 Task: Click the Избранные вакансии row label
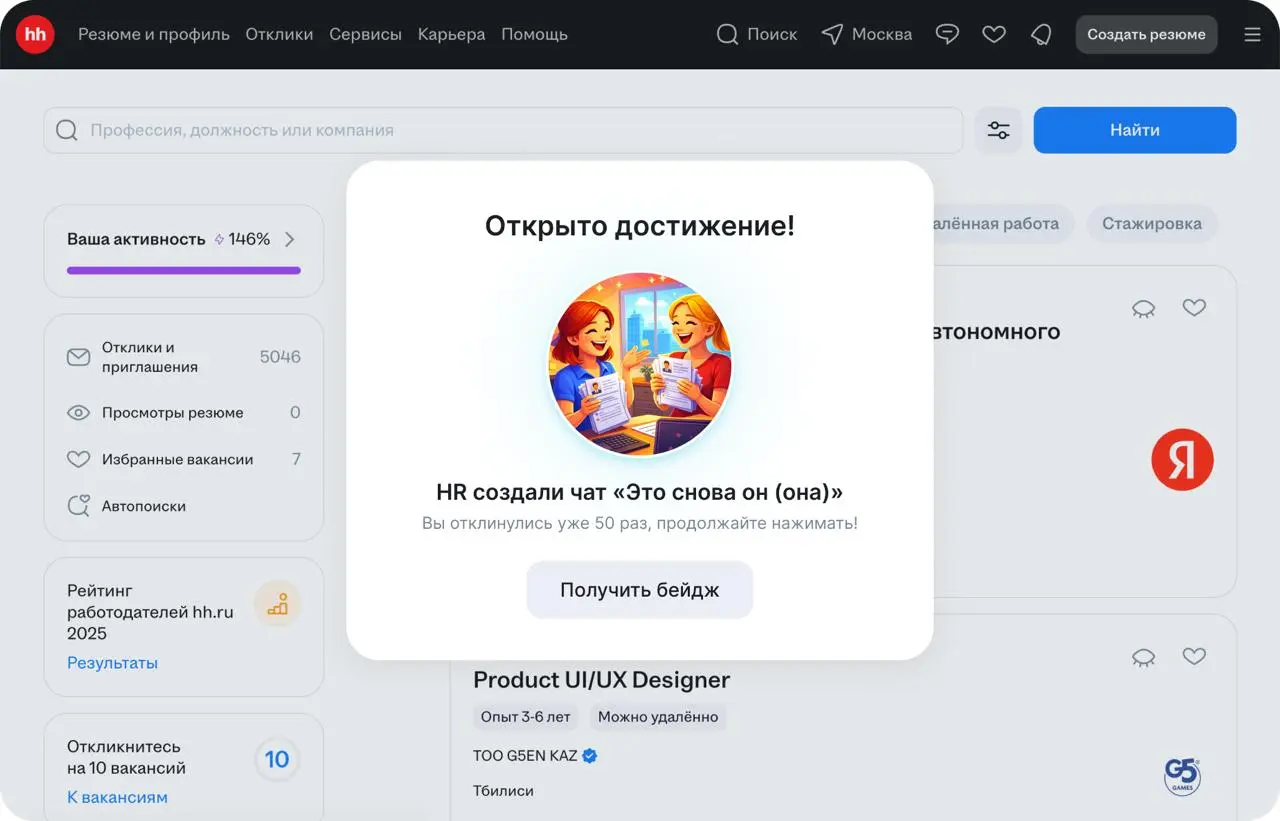(177, 460)
